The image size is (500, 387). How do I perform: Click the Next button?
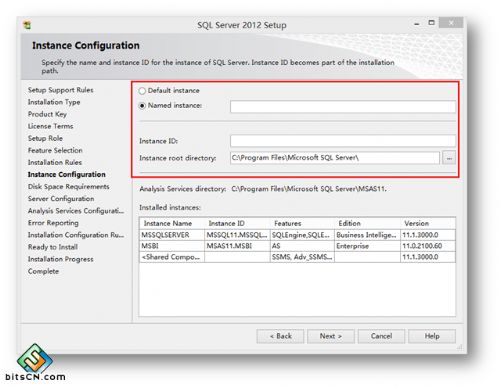[331, 336]
